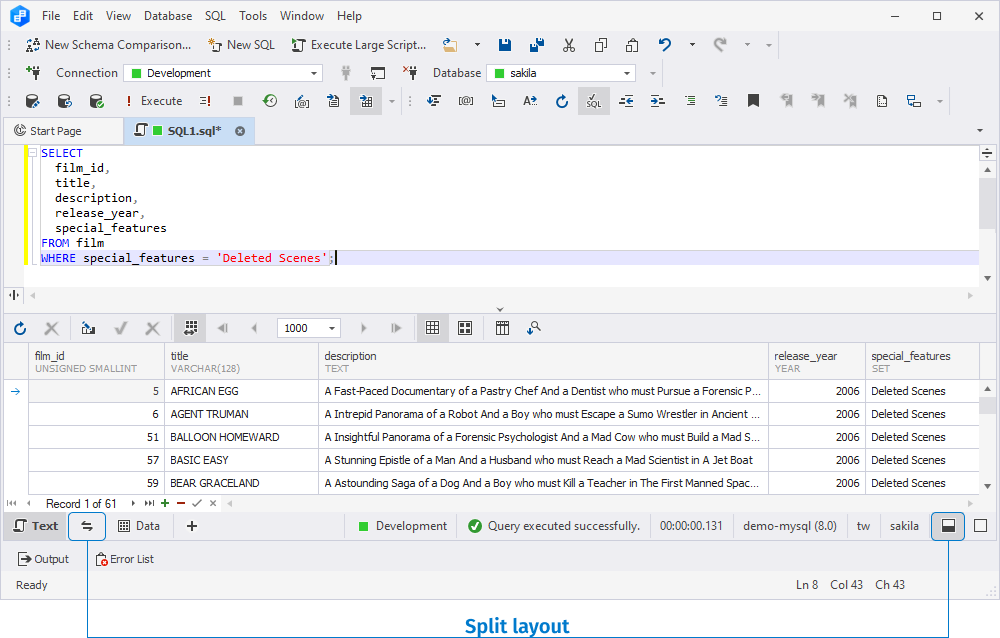Click the Open file folder icon

pos(450,45)
